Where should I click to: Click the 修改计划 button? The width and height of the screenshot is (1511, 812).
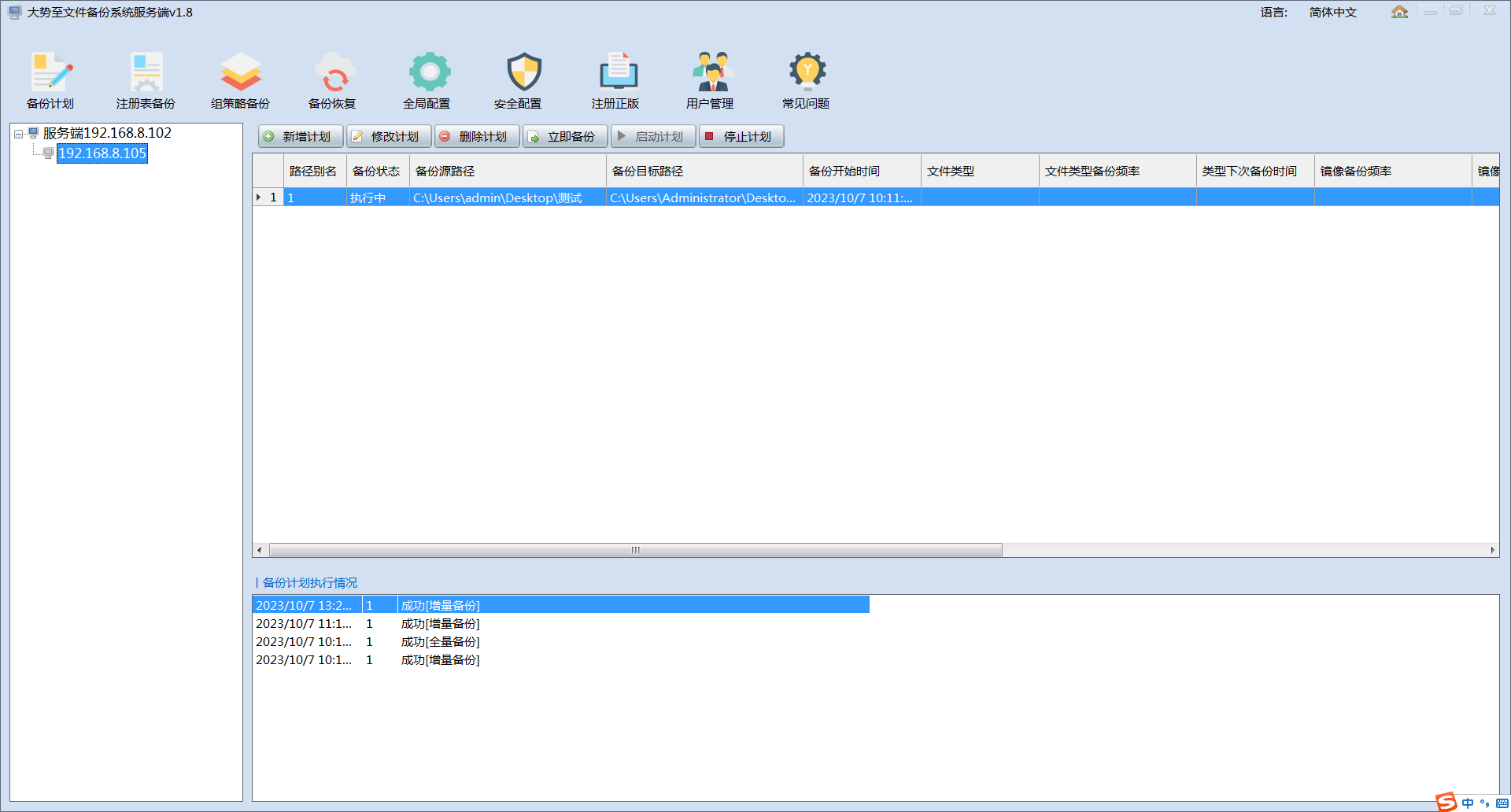(x=389, y=137)
